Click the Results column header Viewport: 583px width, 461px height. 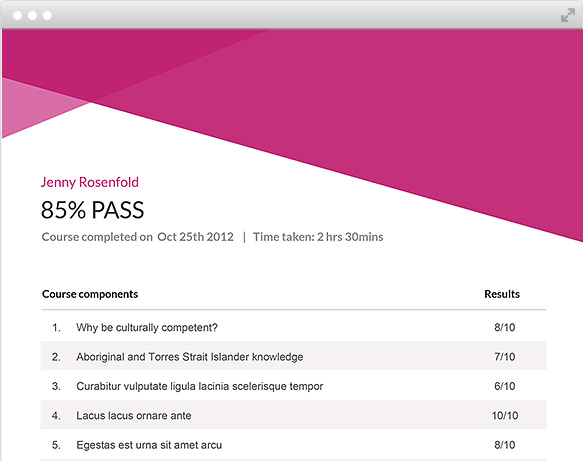click(502, 294)
